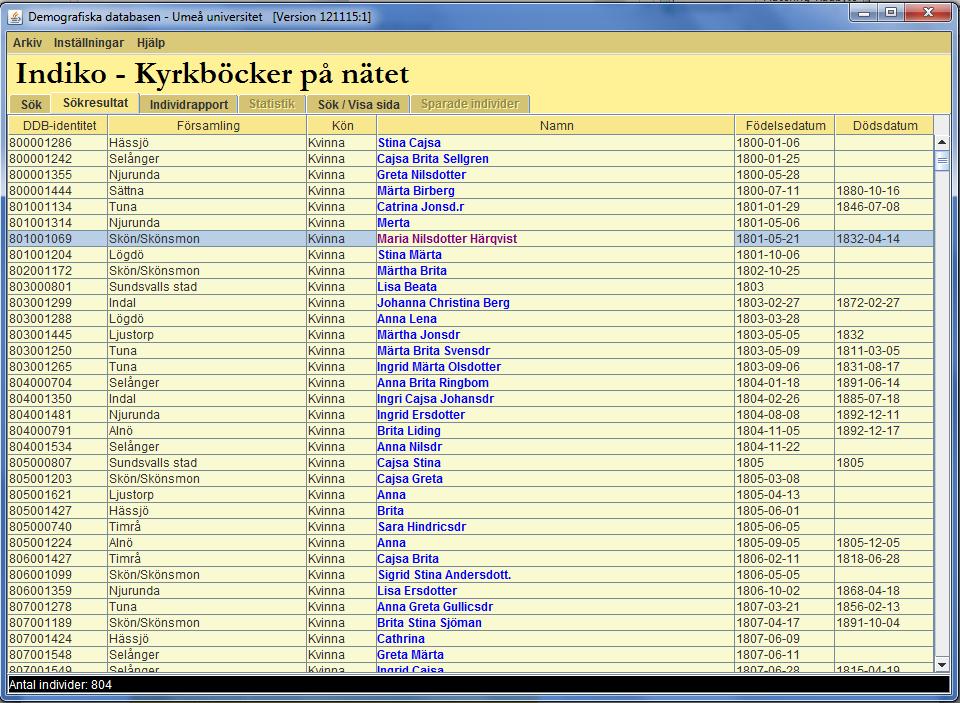Select the Ljustorp cell for 805001621
This screenshot has height=703, width=960.
tap(208, 494)
